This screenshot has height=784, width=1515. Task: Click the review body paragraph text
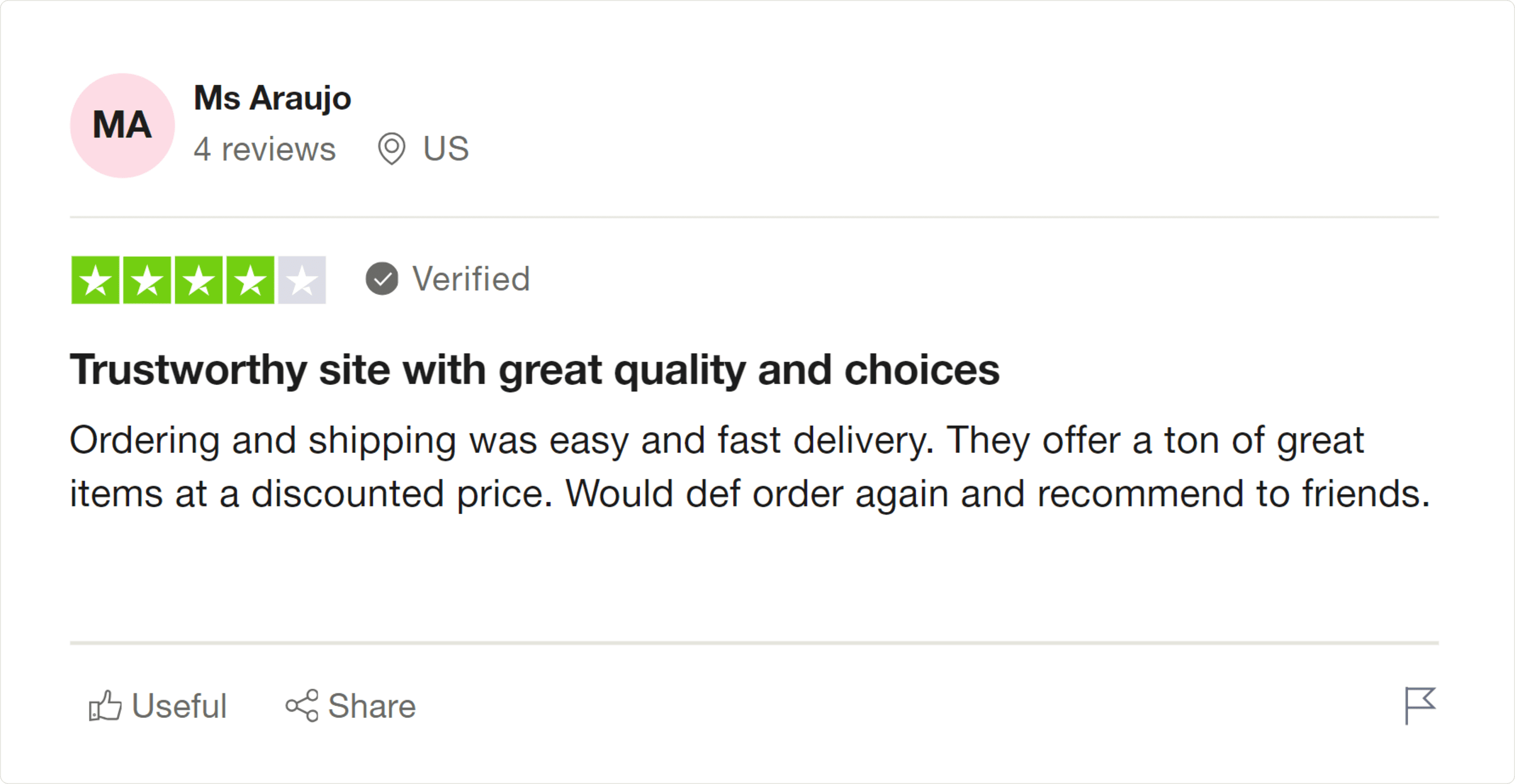click(x=749, y=466)
